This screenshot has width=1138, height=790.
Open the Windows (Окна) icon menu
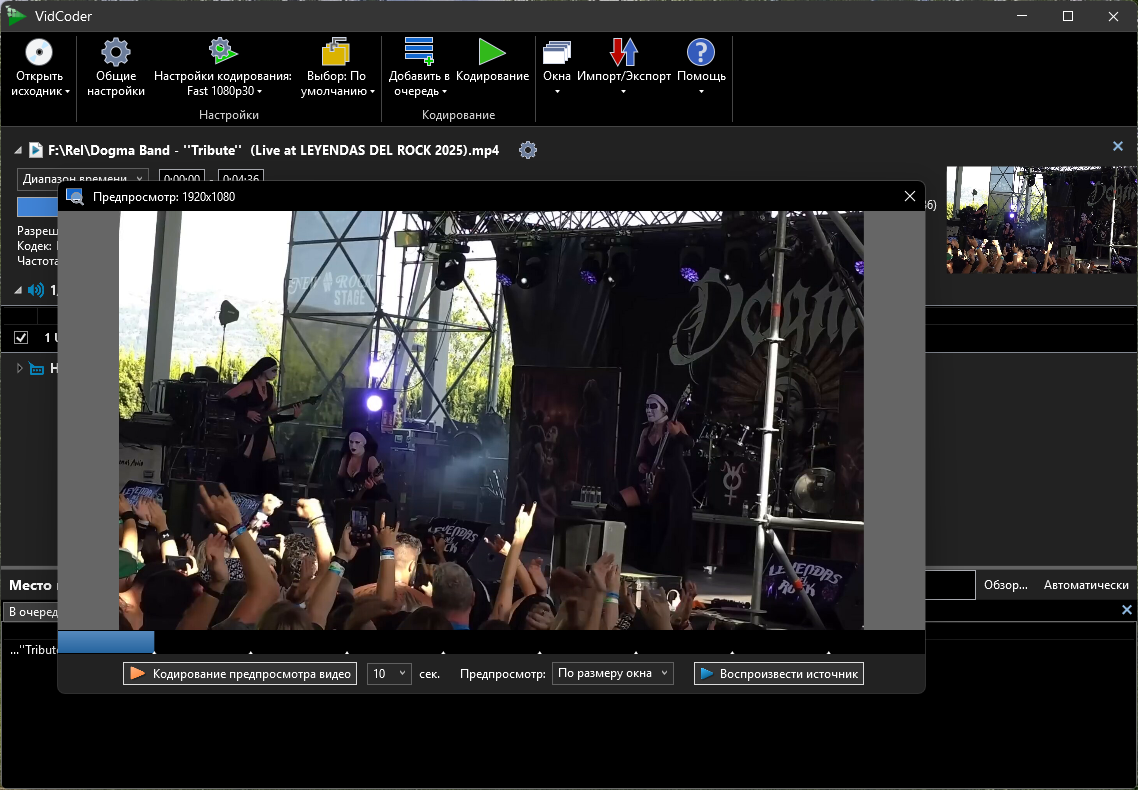point(557,52)
